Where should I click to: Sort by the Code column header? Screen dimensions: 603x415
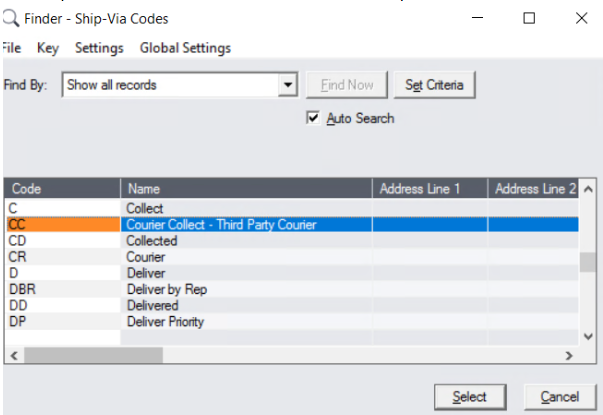point(62,188)
